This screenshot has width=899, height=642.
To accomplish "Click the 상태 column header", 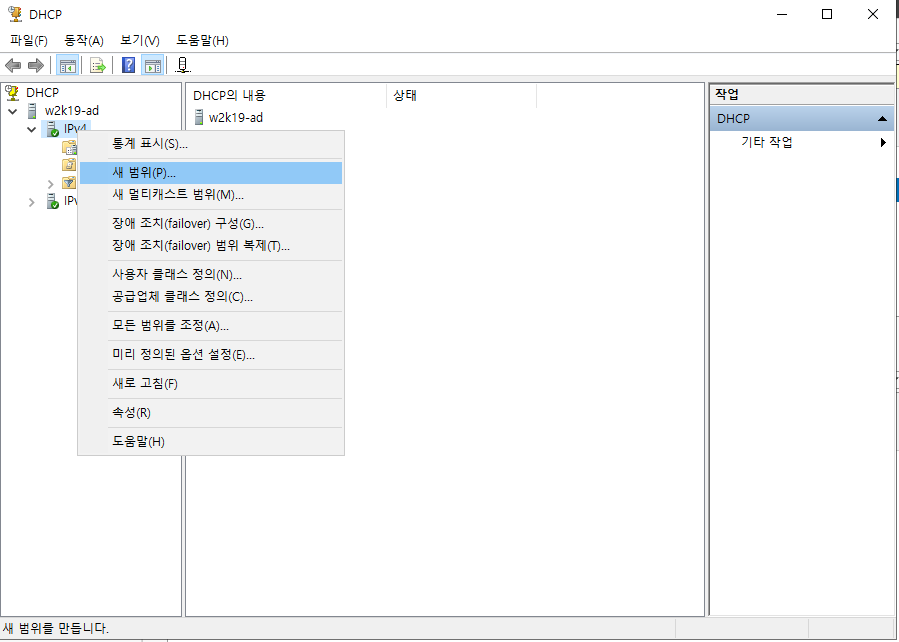I will [462, 96].
